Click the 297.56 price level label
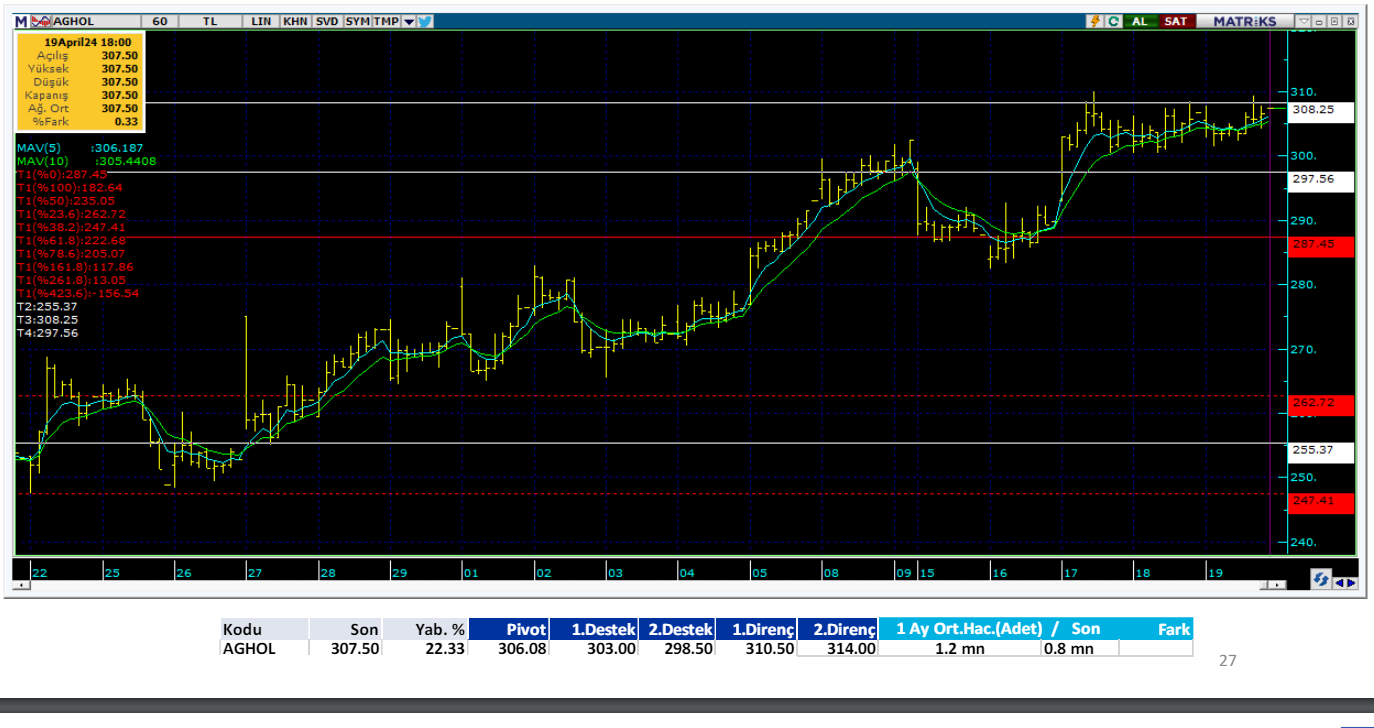 click(1320, 180)
